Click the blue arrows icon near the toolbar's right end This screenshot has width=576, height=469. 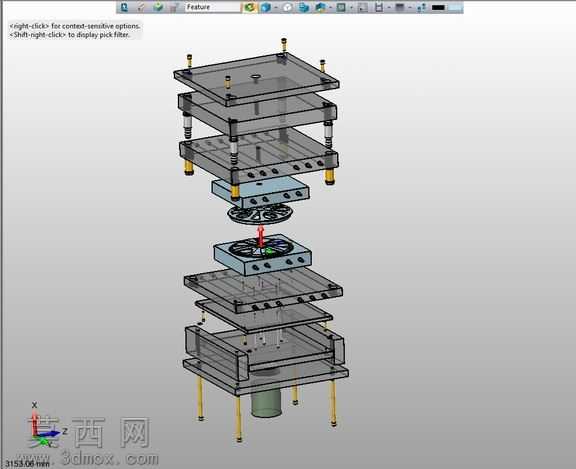[421, 7]
